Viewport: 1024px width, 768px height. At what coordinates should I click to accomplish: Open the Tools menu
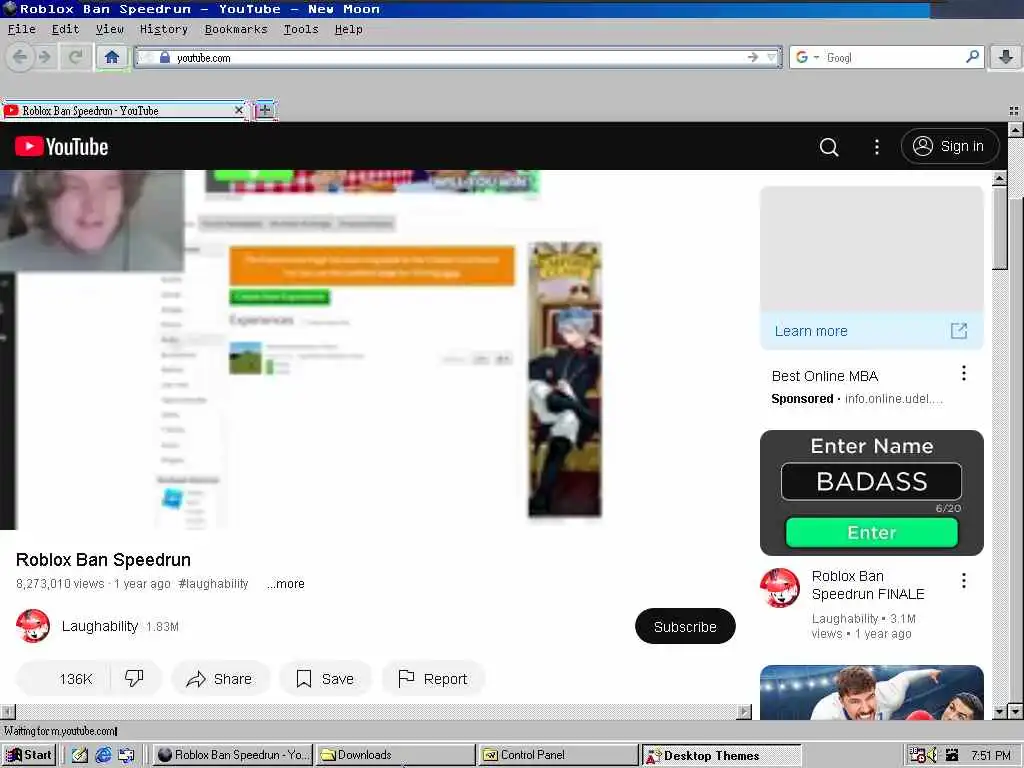(x=301, y=29)
